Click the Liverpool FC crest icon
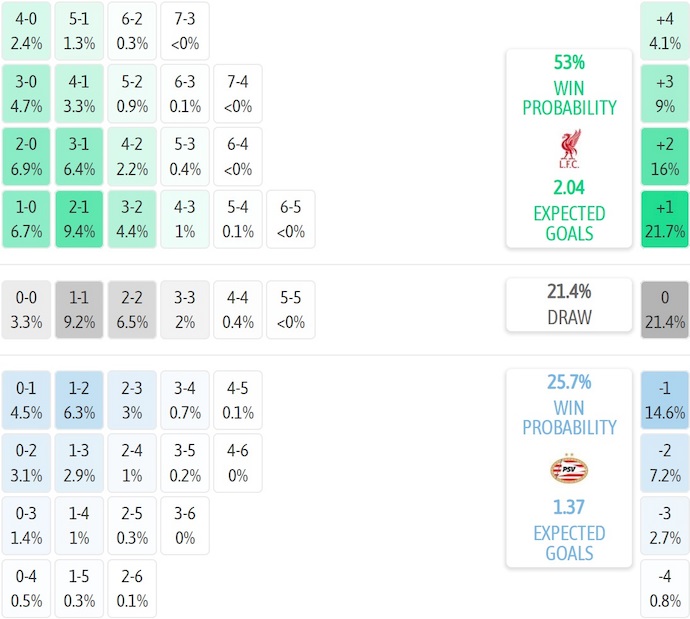 569,148
